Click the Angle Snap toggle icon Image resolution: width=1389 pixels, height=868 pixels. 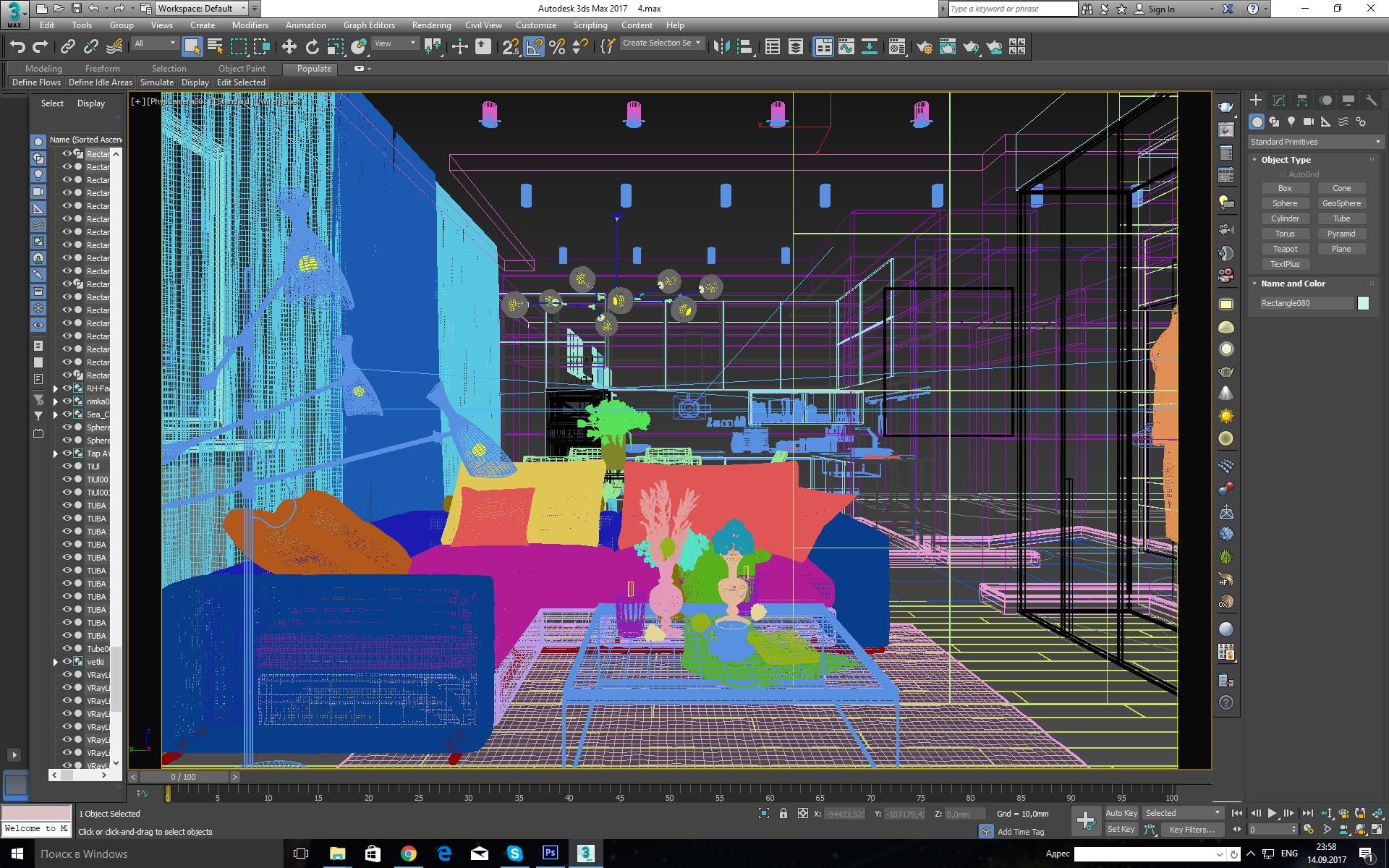(534, 47)
